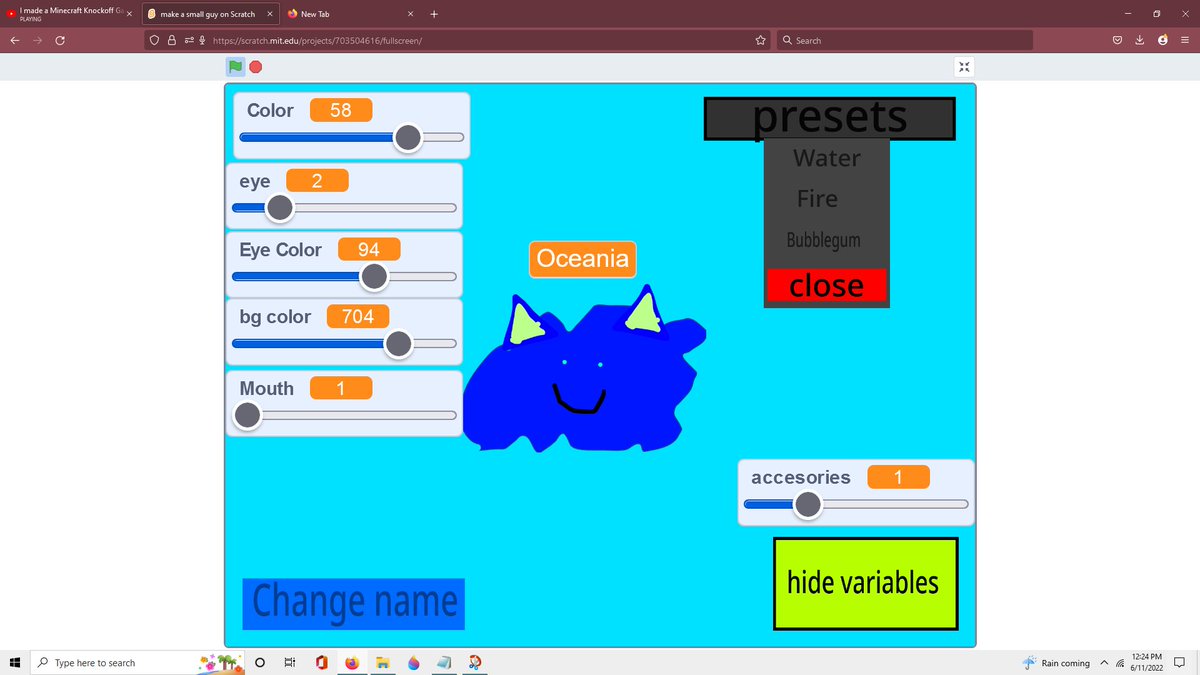Click the Eye Color slider handle
The image size is (1200, 675).
click(x=374, y=276)
